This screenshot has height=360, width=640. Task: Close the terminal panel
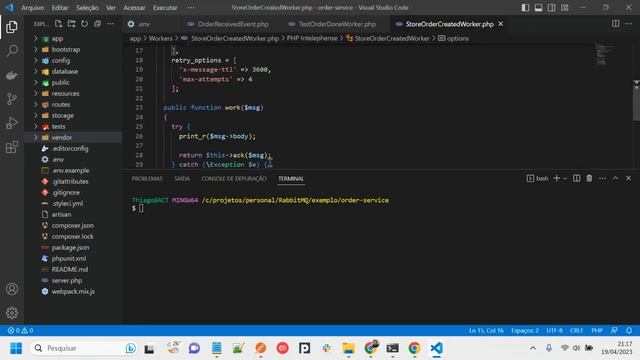pos(629,178)
